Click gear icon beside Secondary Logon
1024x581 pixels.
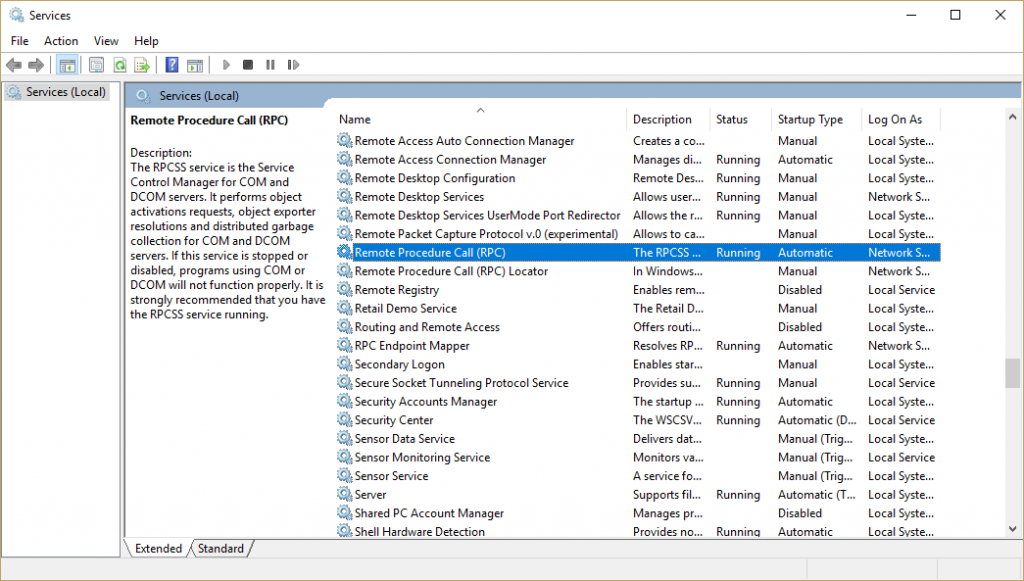pyautogui.click(x=344, y=364)
